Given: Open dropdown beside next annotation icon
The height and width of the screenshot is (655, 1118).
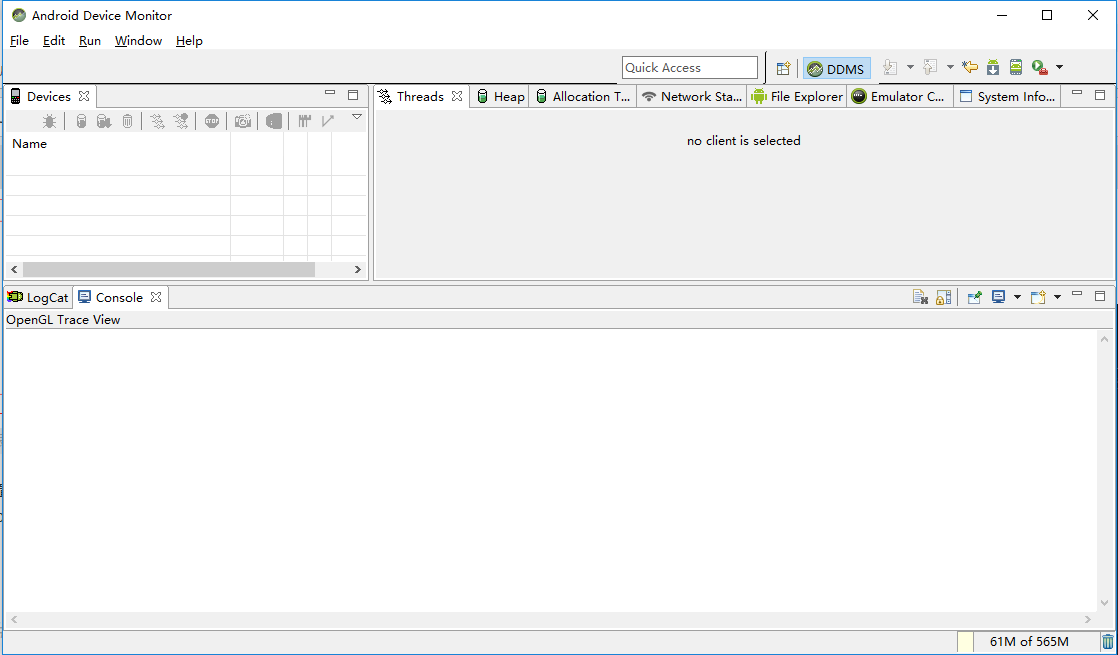Looking at the screenshot, I should pyautogui.click(x=911, y=67).
